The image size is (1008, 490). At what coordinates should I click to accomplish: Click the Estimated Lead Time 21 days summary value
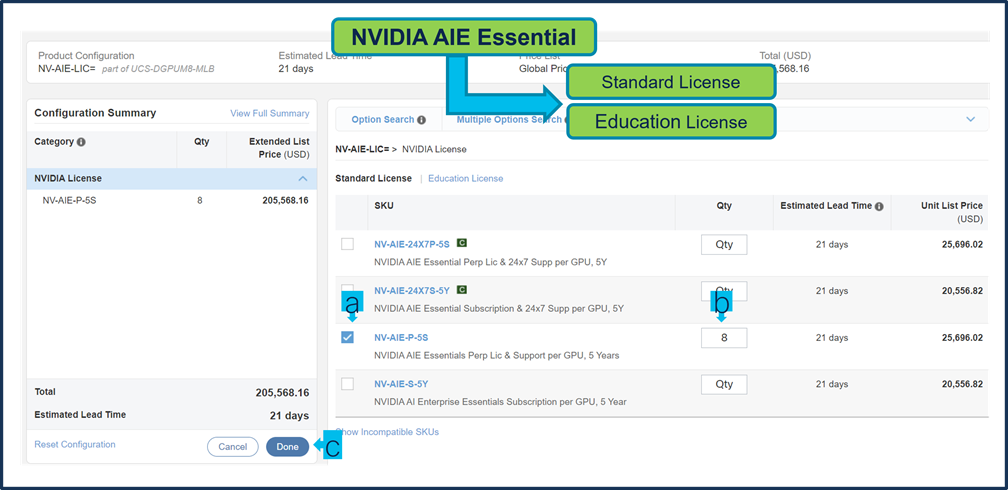(x=289, y=415)
